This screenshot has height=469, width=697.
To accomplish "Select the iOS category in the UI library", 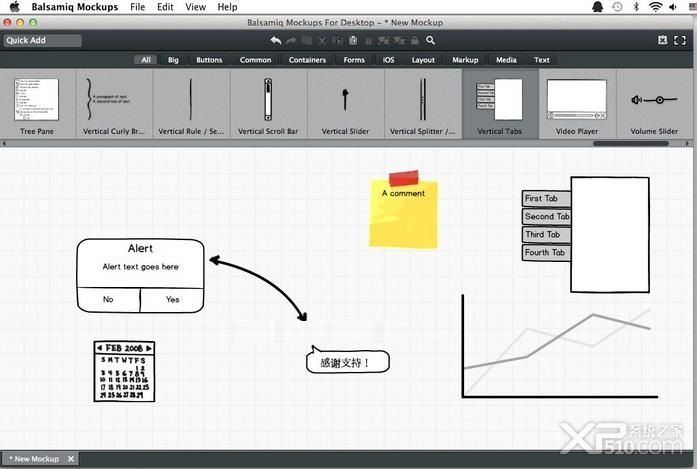I will (x=389, y=60).
